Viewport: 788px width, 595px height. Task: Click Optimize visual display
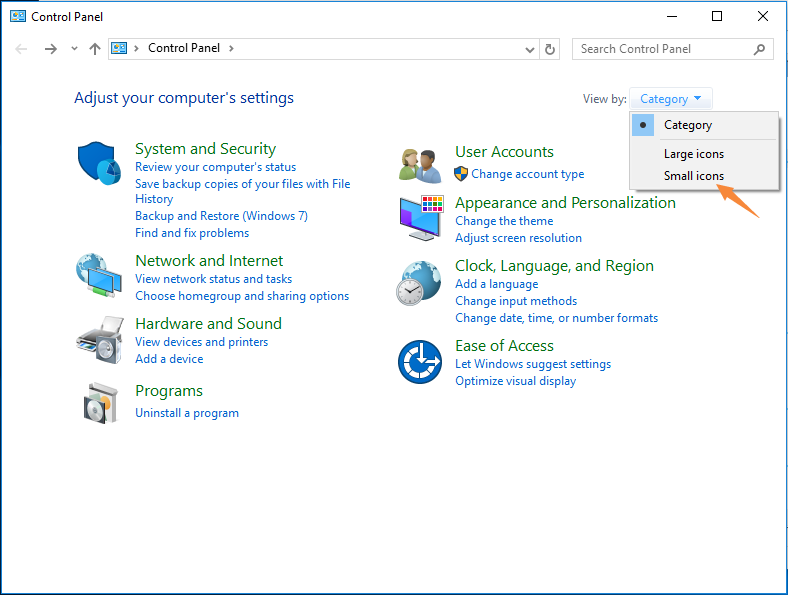point(516,381)
